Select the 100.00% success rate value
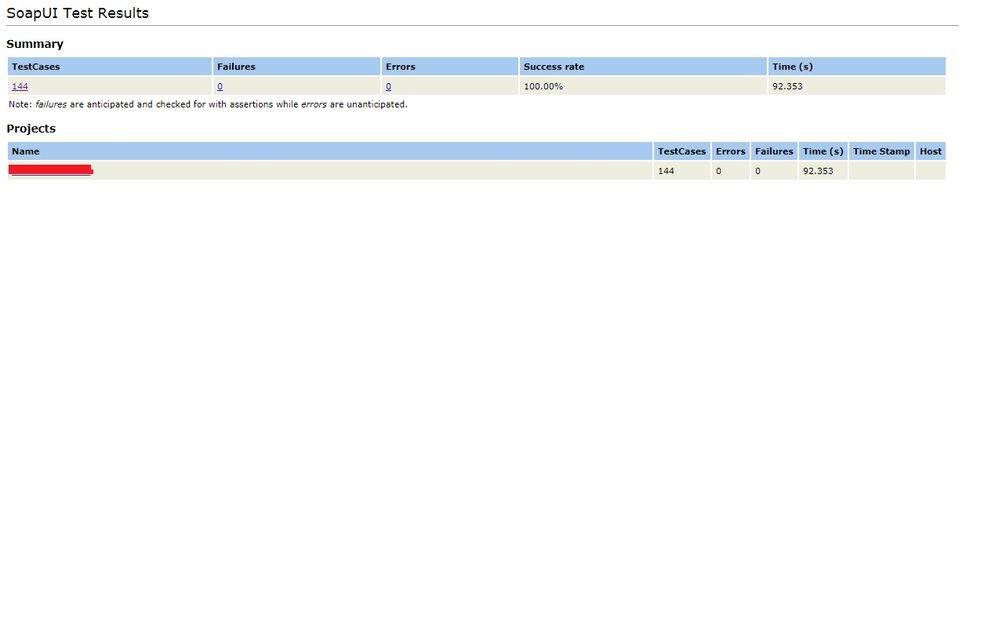Viewport: 999px width, 632px height. tap(543, 87)
